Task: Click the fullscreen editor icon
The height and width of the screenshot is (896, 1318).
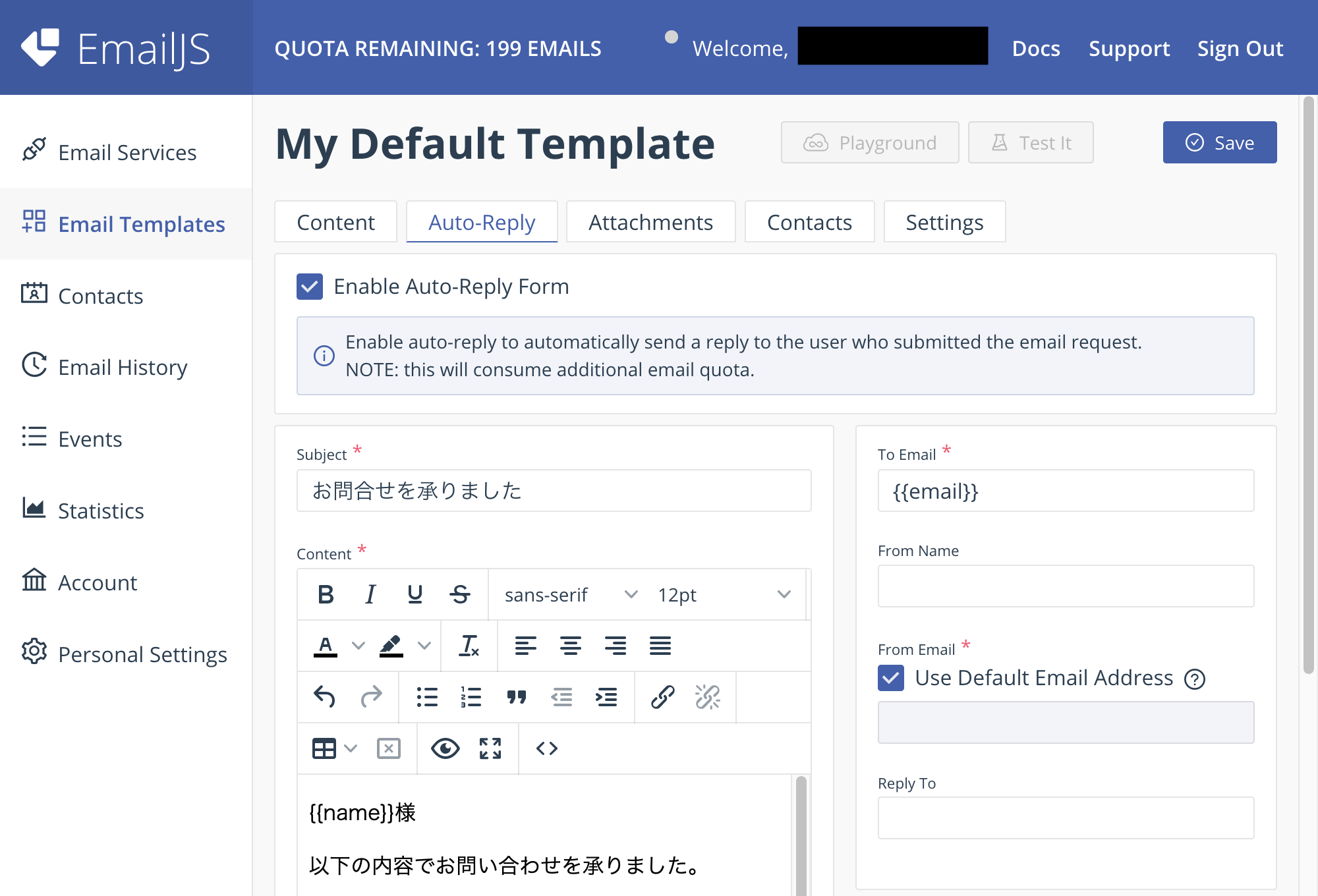Action: pos(490,748)
